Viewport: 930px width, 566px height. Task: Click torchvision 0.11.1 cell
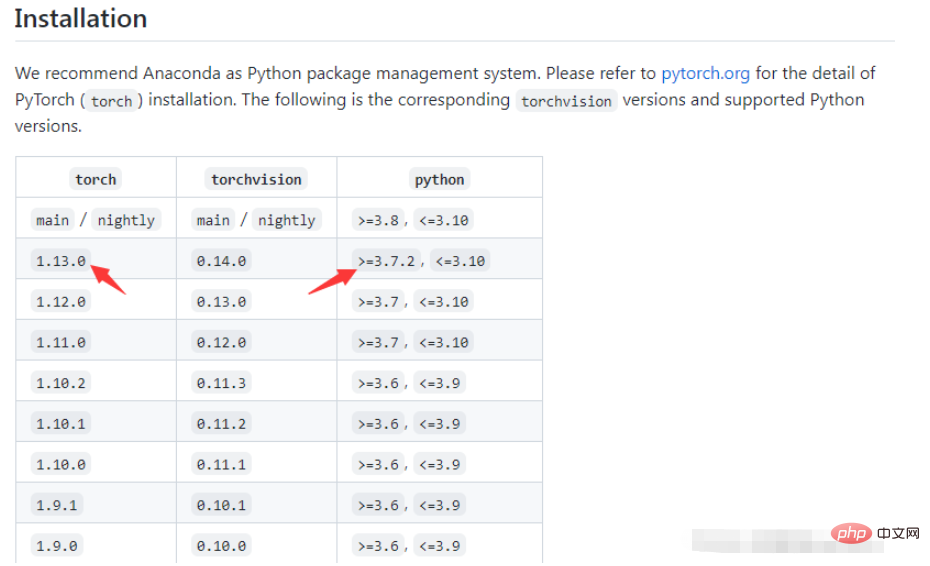[221, 464]
